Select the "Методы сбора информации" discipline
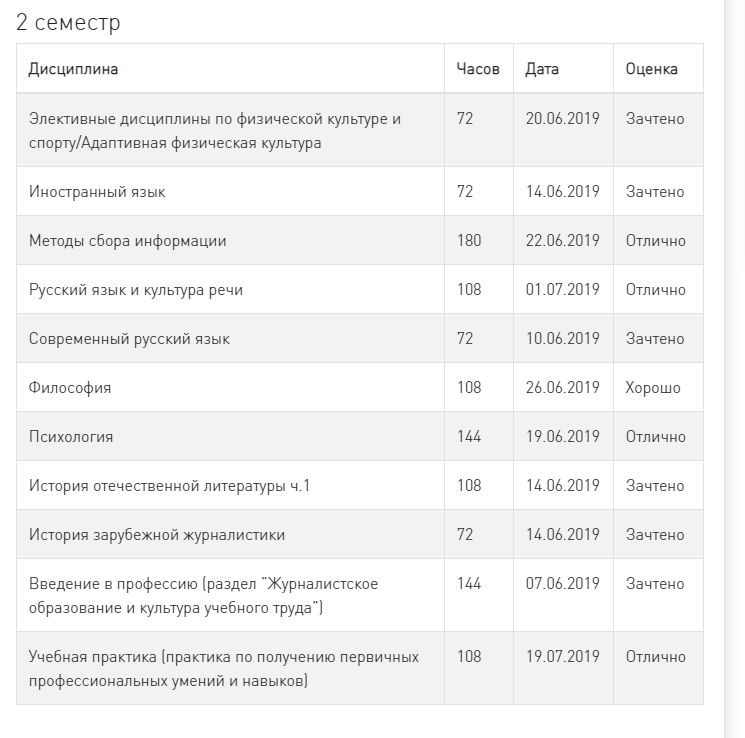Image resolution: width=745 pixels, height=738 pixels. [128, 241]
